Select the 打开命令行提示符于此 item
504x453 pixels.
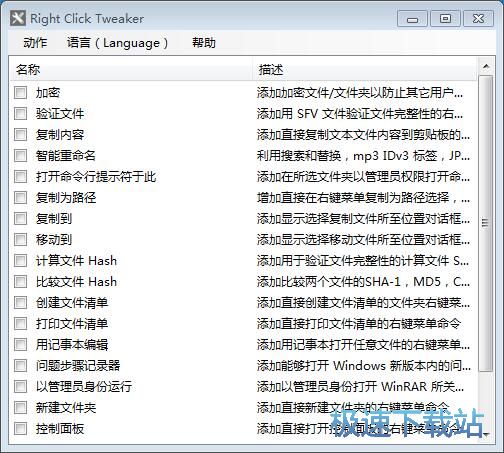coord(96,177)
